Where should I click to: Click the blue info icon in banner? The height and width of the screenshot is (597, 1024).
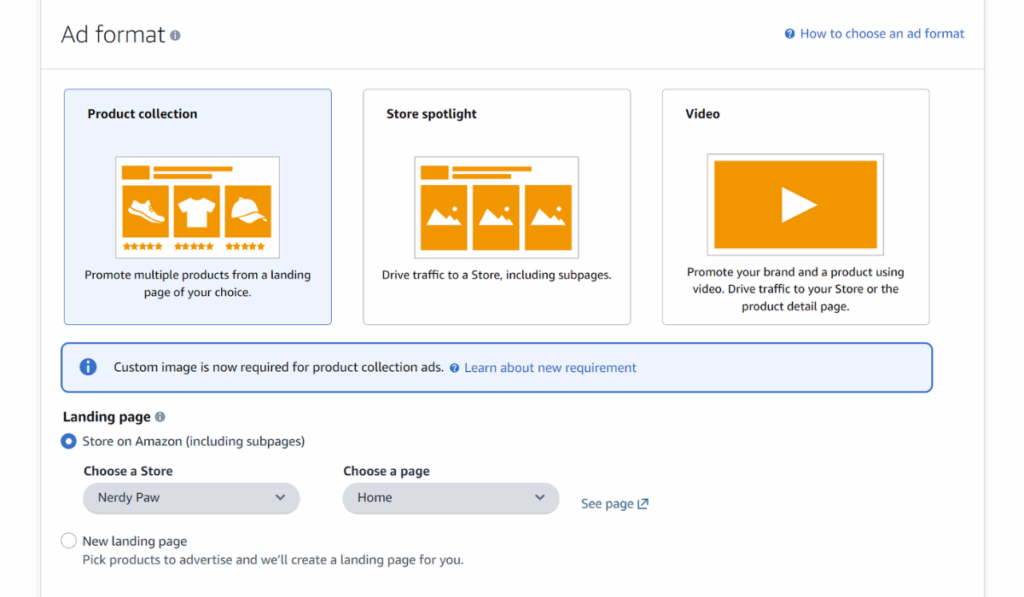tap(88, 367)
